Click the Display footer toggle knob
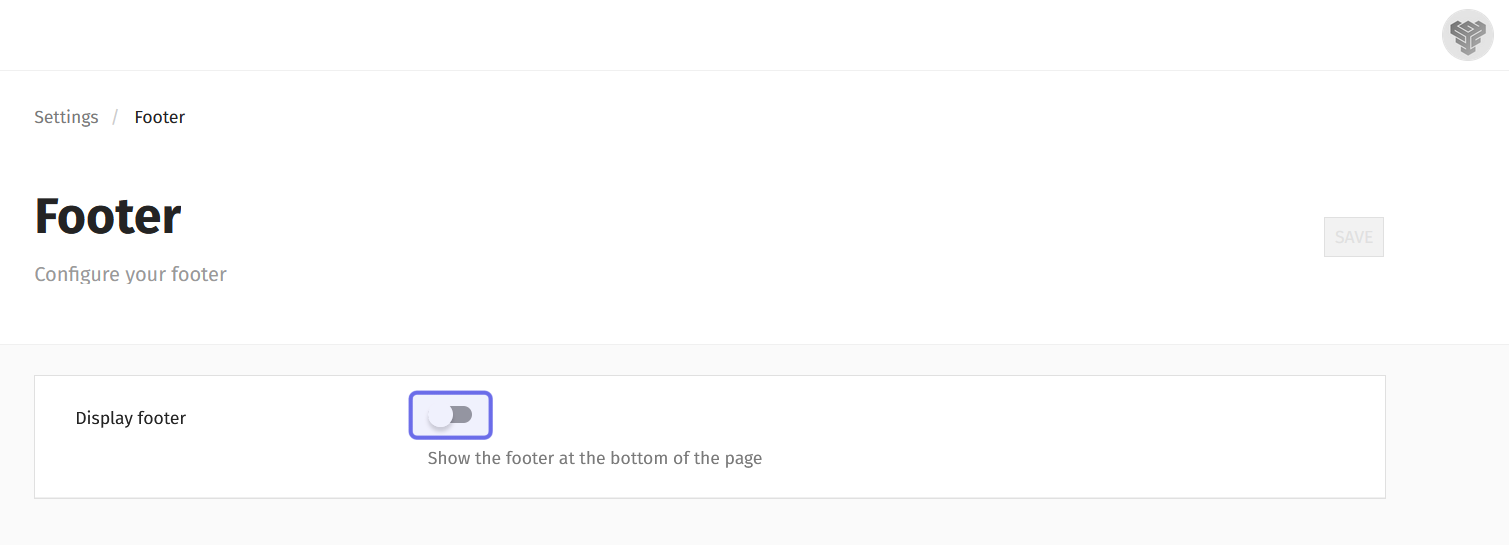This screenshot has height=545, width=1509. (x=440, y=415)
